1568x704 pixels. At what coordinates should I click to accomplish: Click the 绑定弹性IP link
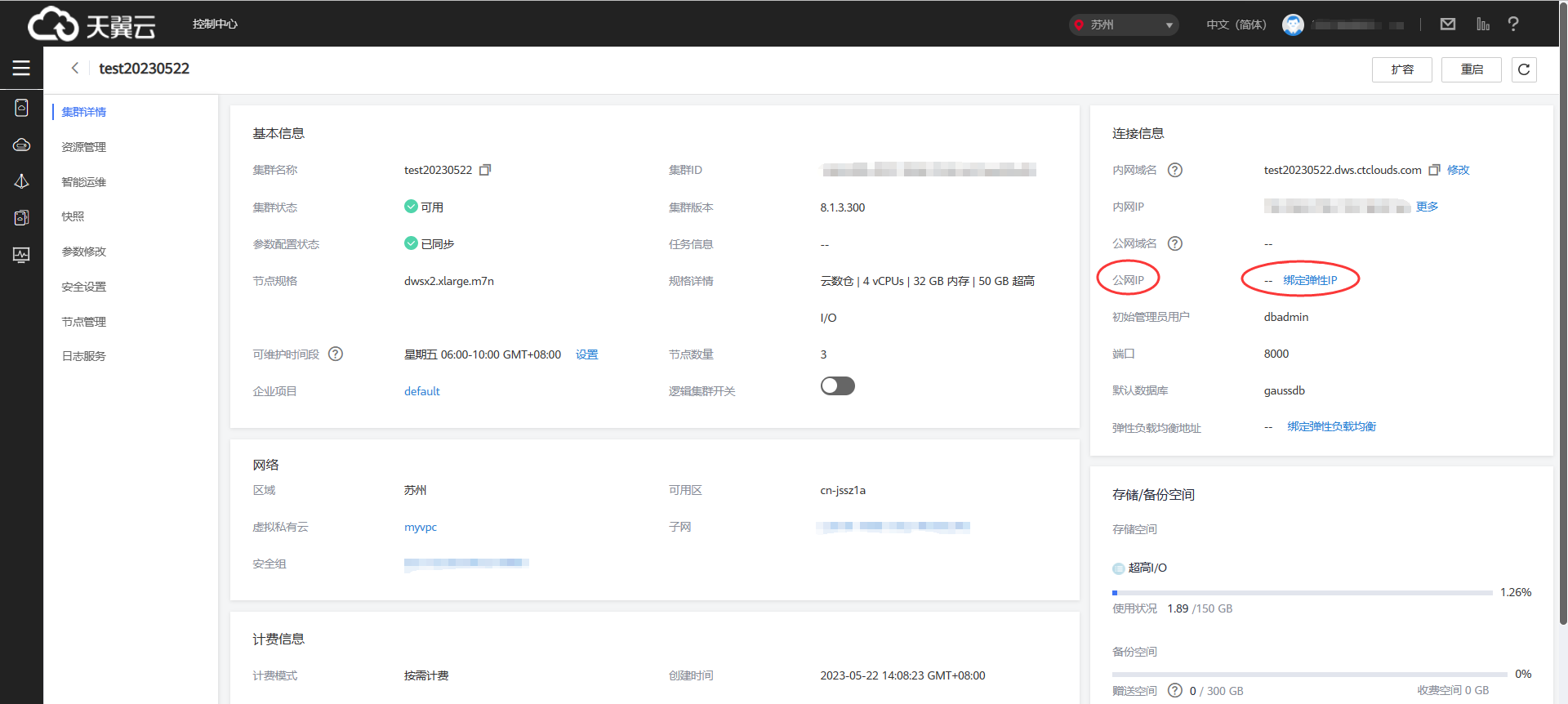click(x=1310, y=280)
